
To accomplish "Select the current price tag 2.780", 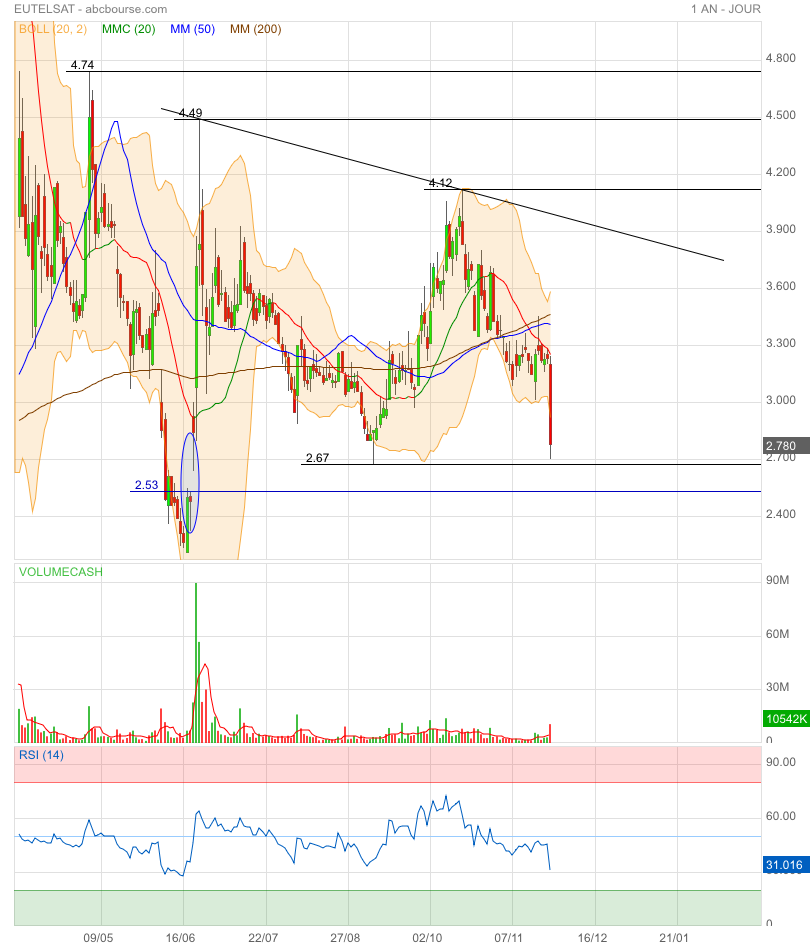I will (x=780, y=445).
